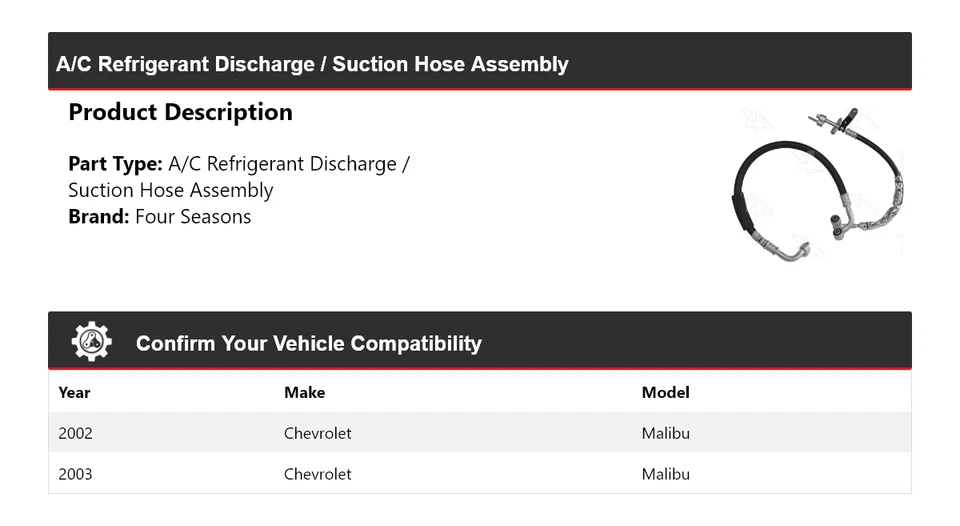Click Chevrolet in the 2003 row
The width and height of the screenshot is (960, 526).
click(317, 473)
